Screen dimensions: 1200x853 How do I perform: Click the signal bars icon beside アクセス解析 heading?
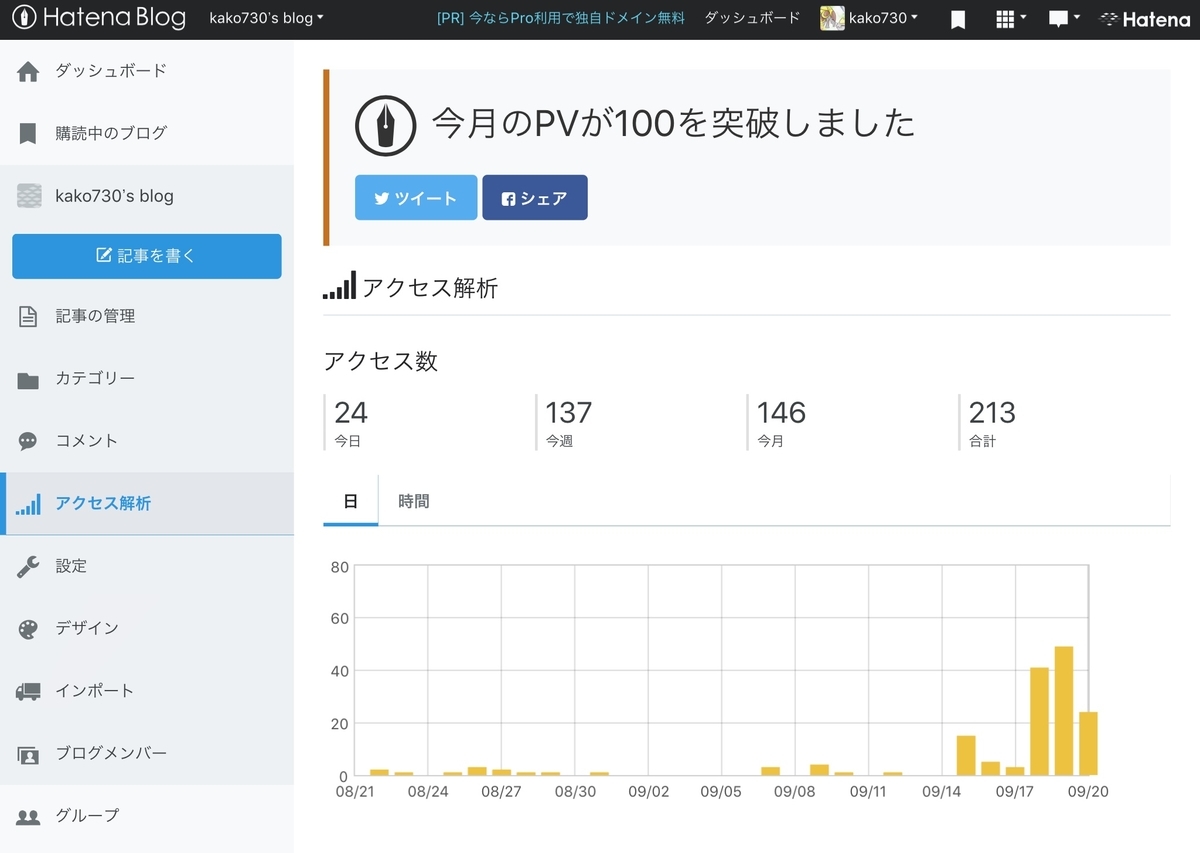(x=339, y=286)
